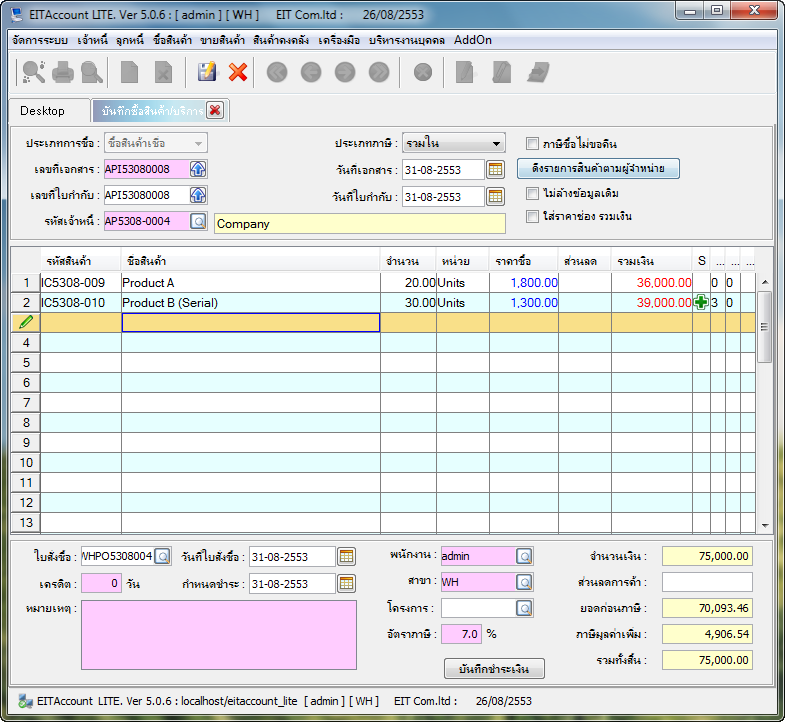Open calendar picker for payment due date

[347, 583]
